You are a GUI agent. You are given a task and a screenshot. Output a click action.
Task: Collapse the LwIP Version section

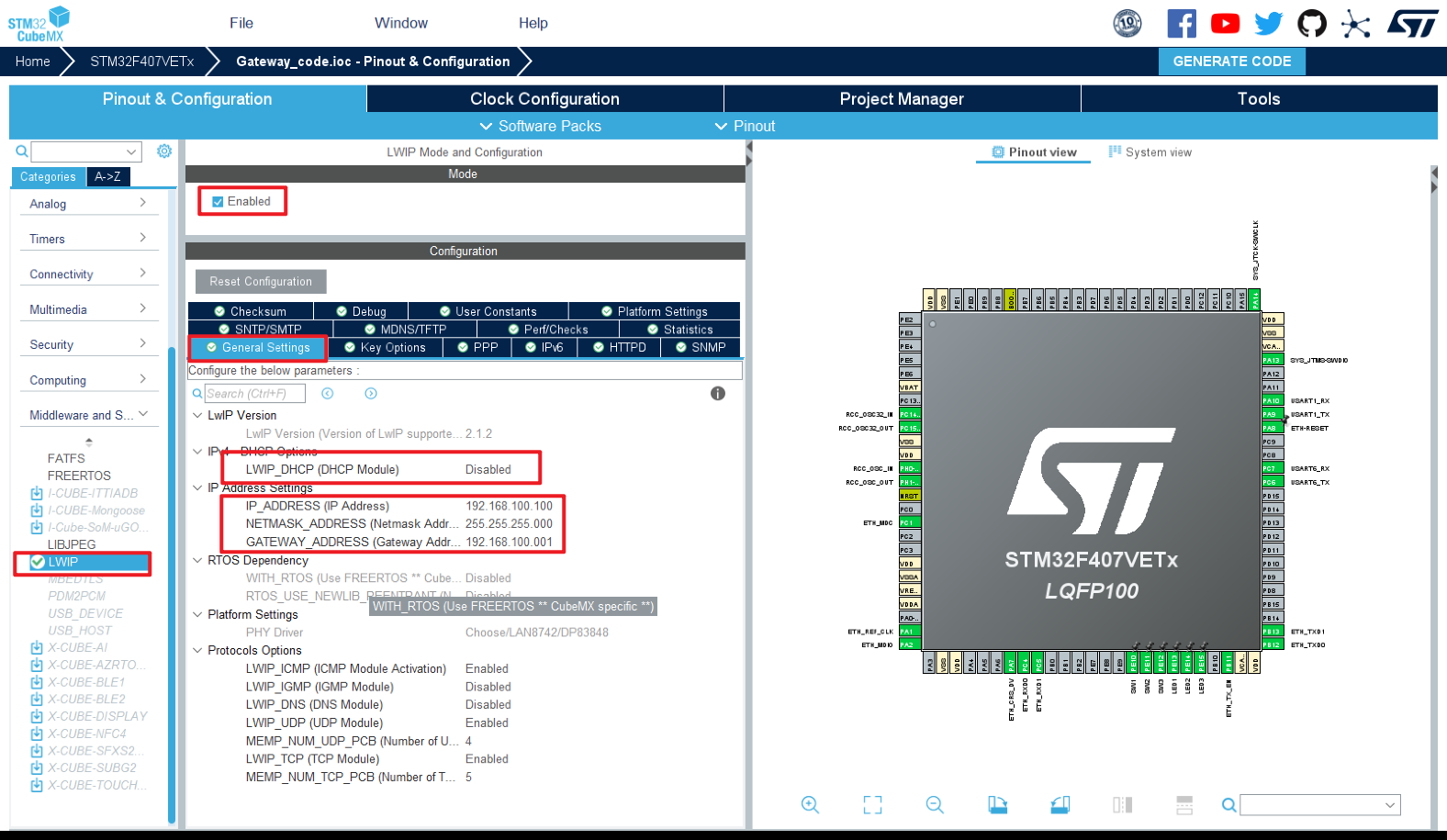197,415
